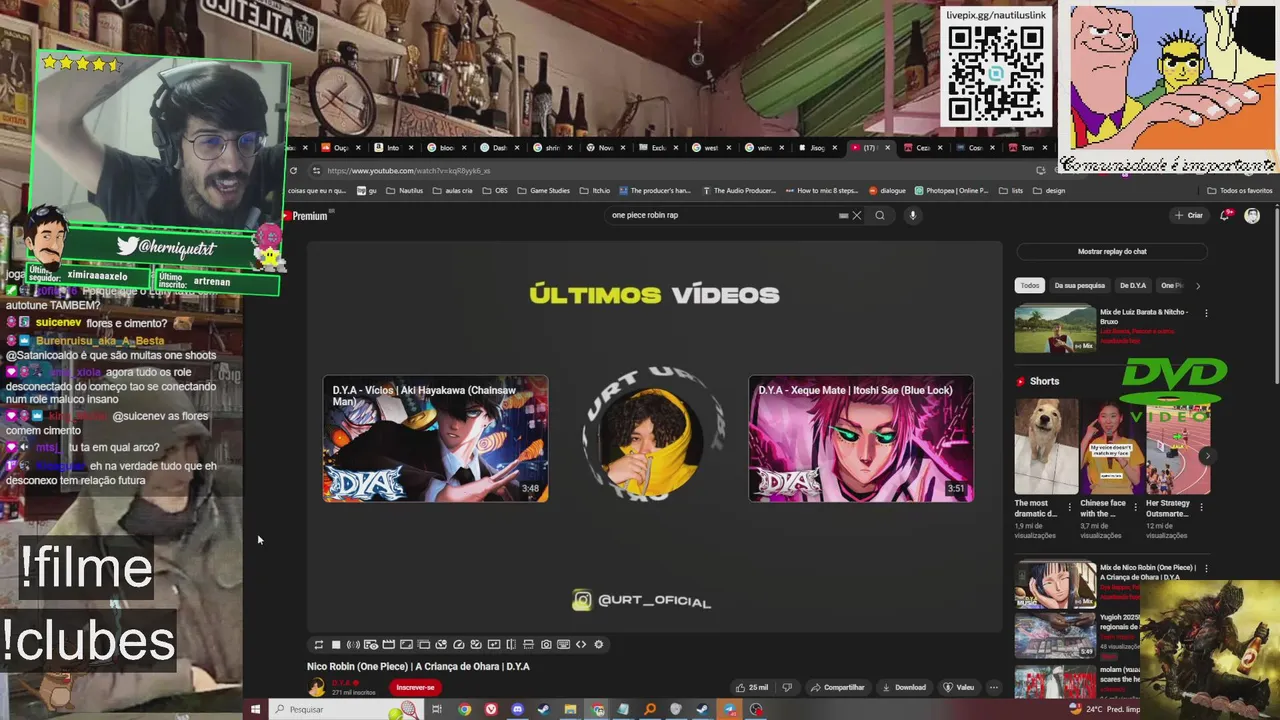
Task: Open the 'aulas cria' bookmarks folder
Action: (x=453, y=191)
